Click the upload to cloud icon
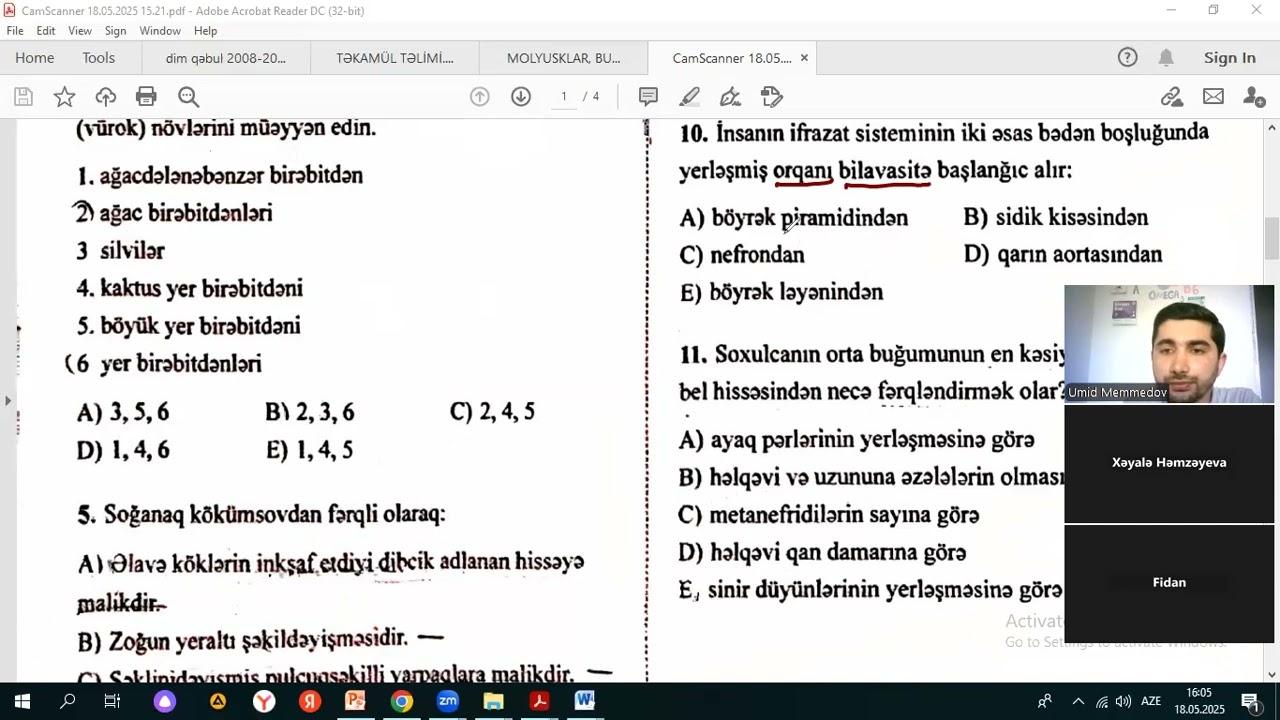The width and height of the screenshot is (1280, 720). 105,97
